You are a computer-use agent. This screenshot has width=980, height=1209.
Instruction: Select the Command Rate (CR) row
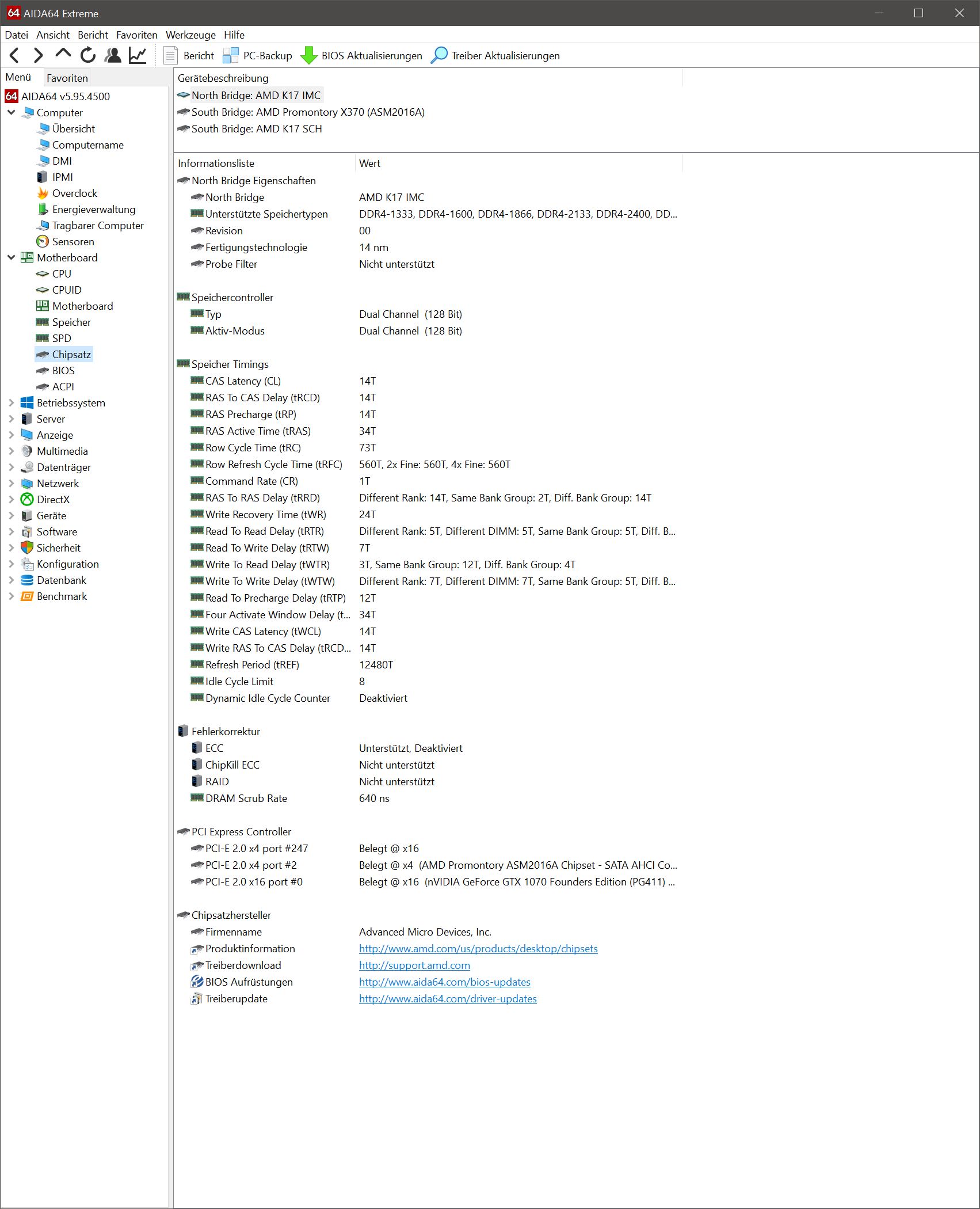pyautogui.click(x=428, y=481)
